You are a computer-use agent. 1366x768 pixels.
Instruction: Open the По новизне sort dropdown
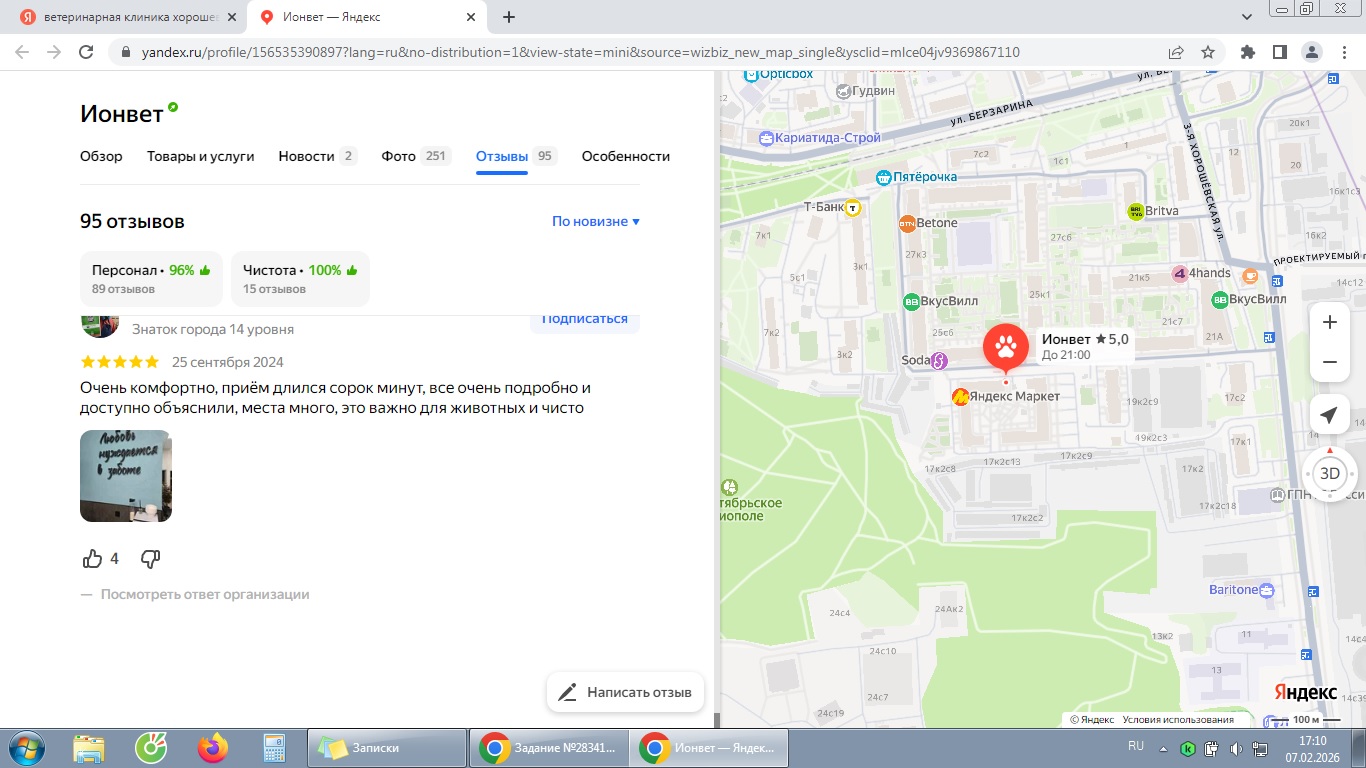(596, 221)
